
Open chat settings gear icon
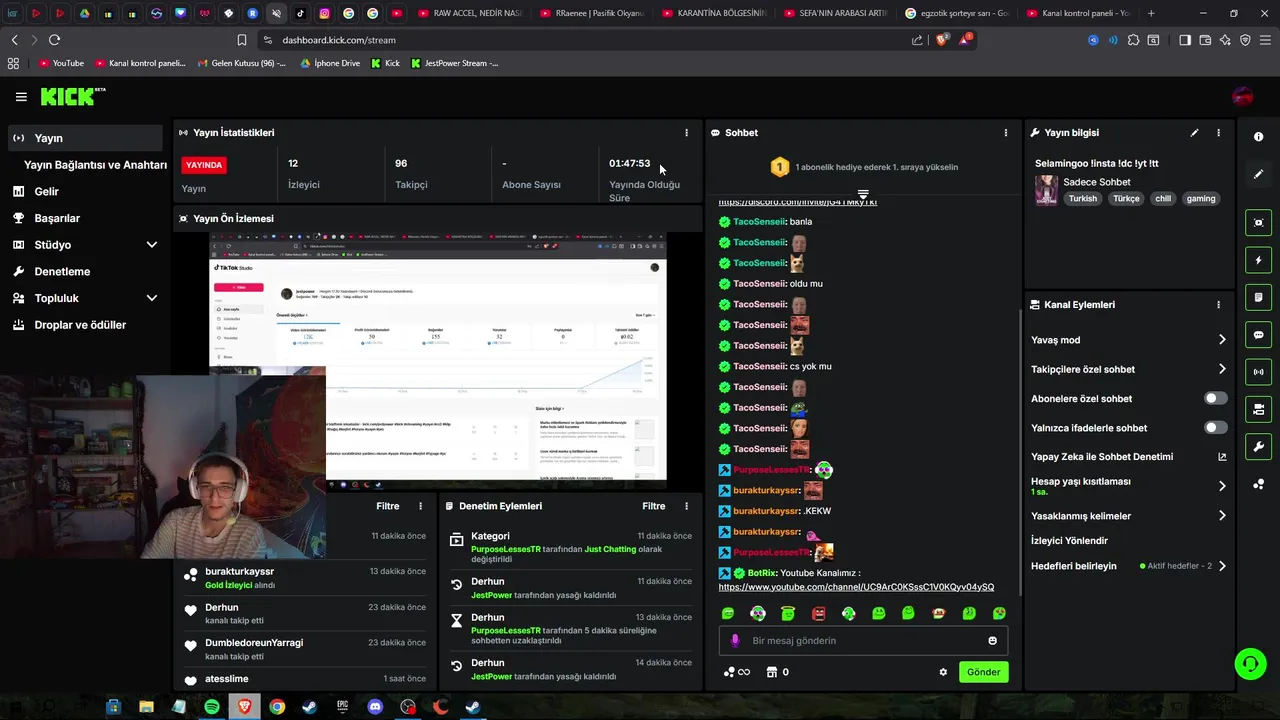tap(943, 672)
